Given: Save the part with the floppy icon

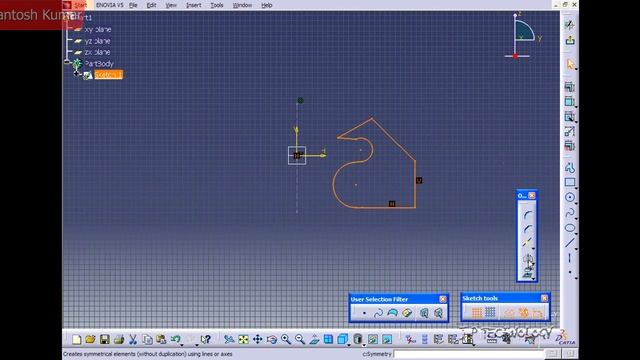Looking at the screenshot, I should (x=104, y=340).
